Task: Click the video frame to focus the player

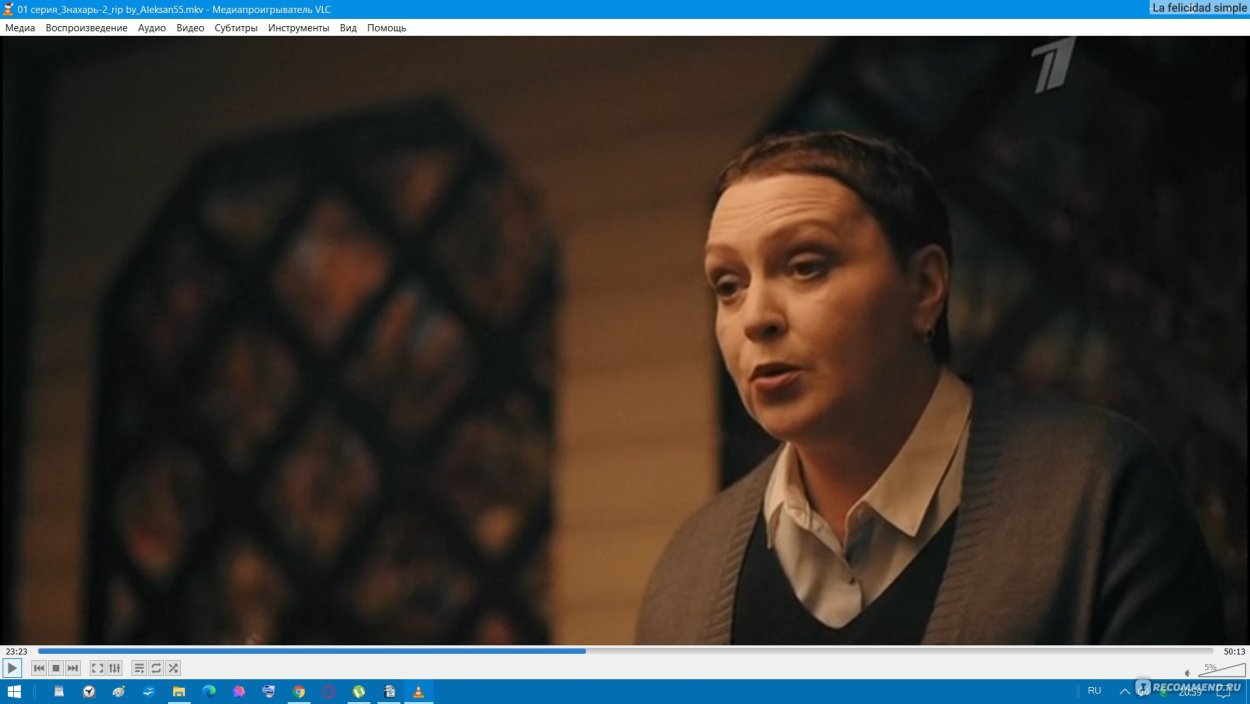Action: pyautogui.click(x=625, y=340)
